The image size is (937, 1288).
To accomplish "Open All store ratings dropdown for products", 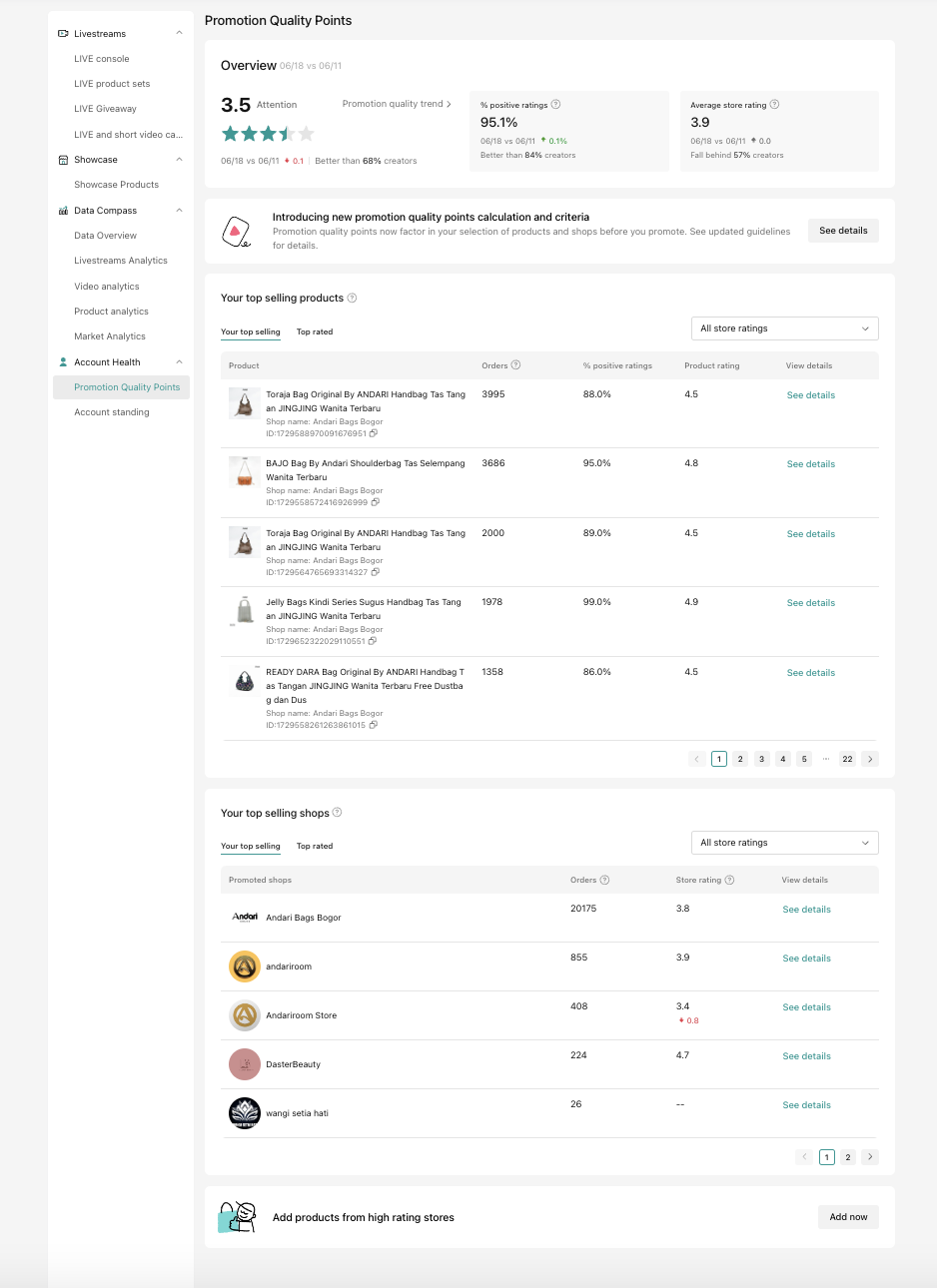I will tap(784, 328).
